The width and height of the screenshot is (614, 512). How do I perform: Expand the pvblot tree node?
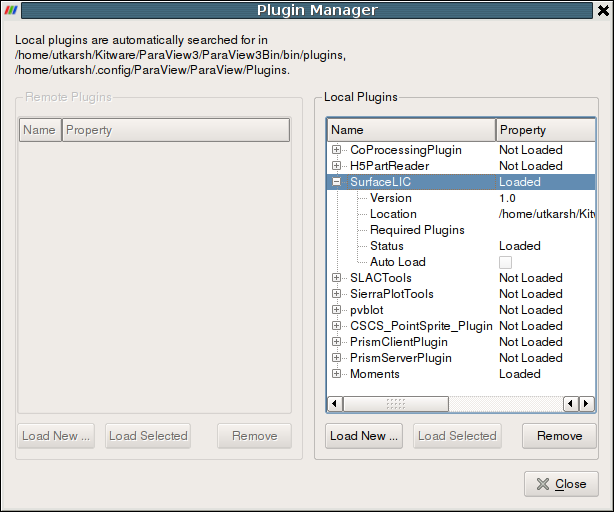click(x=336, y=310)
